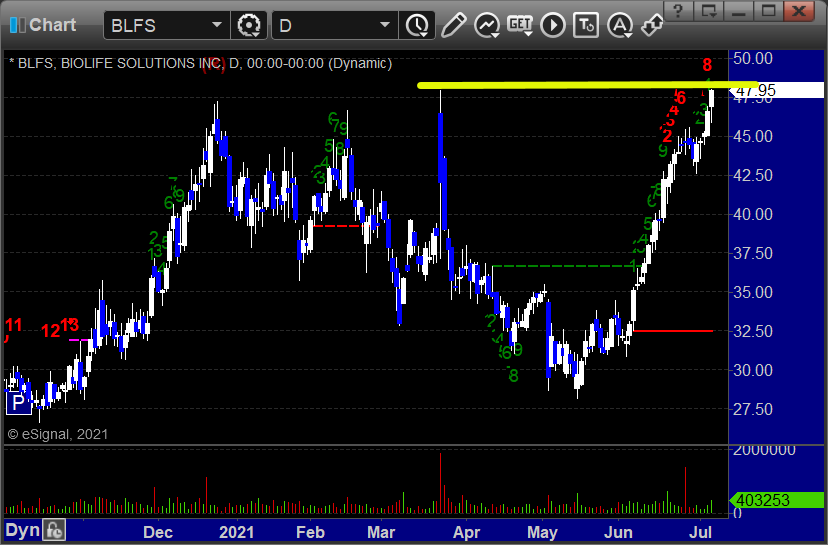Click the current price label 47.95

pyautogui.click(x=775, y=90)
